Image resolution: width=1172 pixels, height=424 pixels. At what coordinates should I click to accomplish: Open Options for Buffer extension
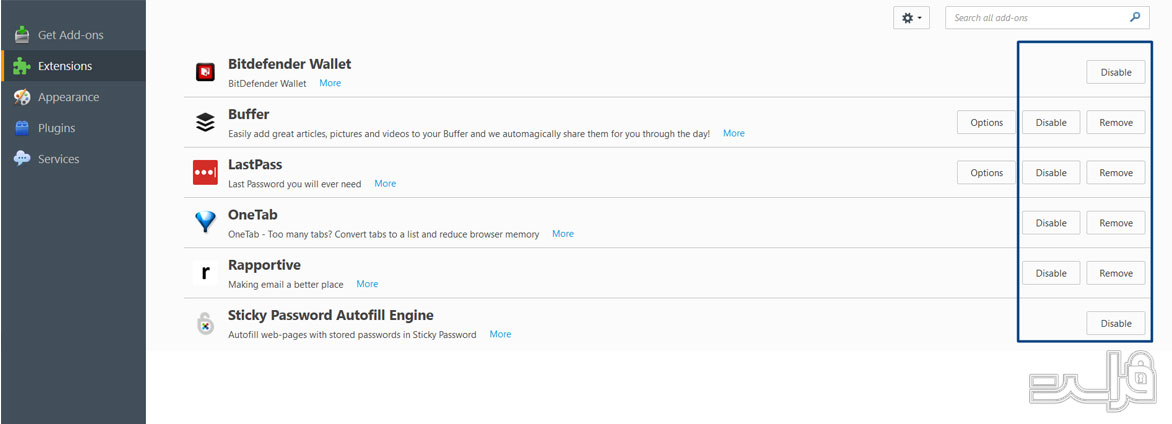(x=986, y=123)
